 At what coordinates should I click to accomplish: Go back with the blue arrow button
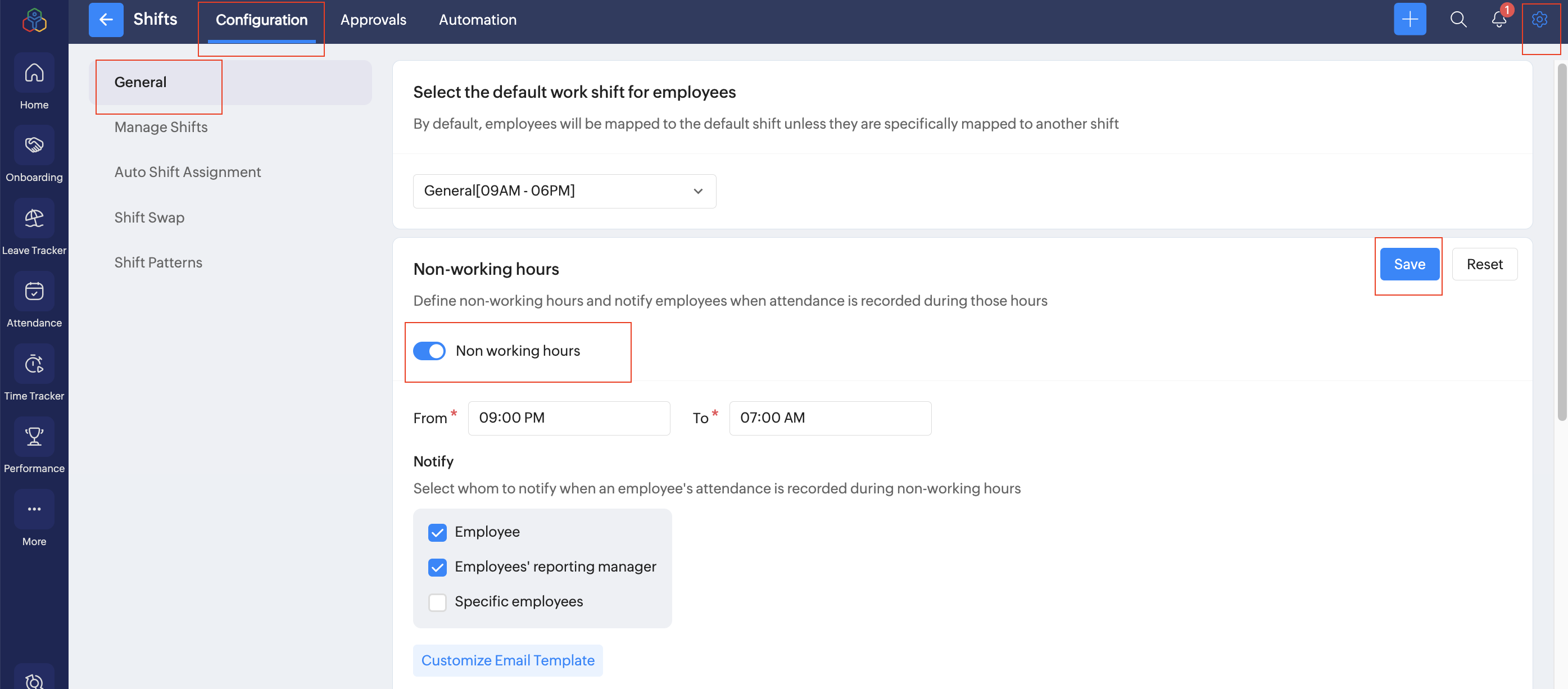tap(106, 20)
